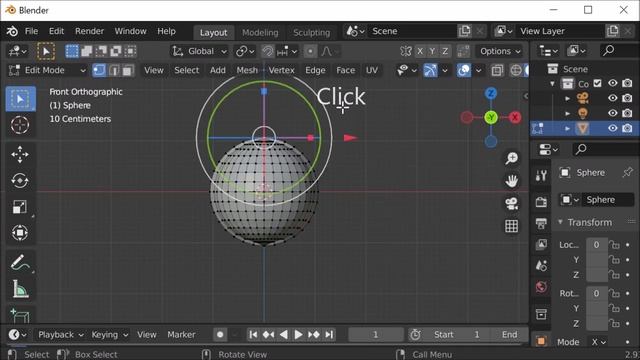
Task: Open rotation Mode dropdown
Action: coord(598,342)
